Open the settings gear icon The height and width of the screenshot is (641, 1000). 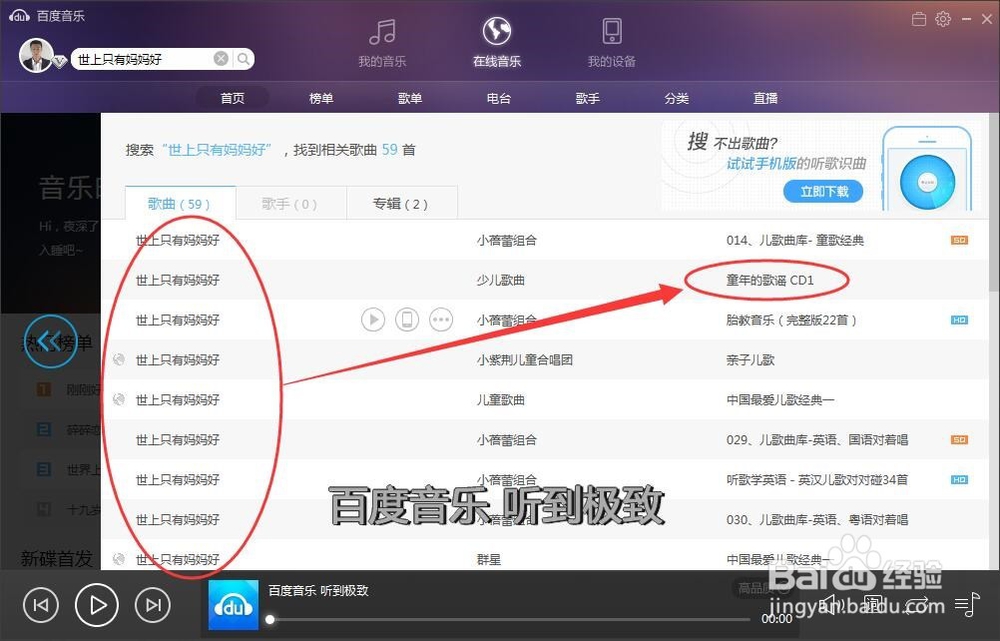click(x=943, y=19)
